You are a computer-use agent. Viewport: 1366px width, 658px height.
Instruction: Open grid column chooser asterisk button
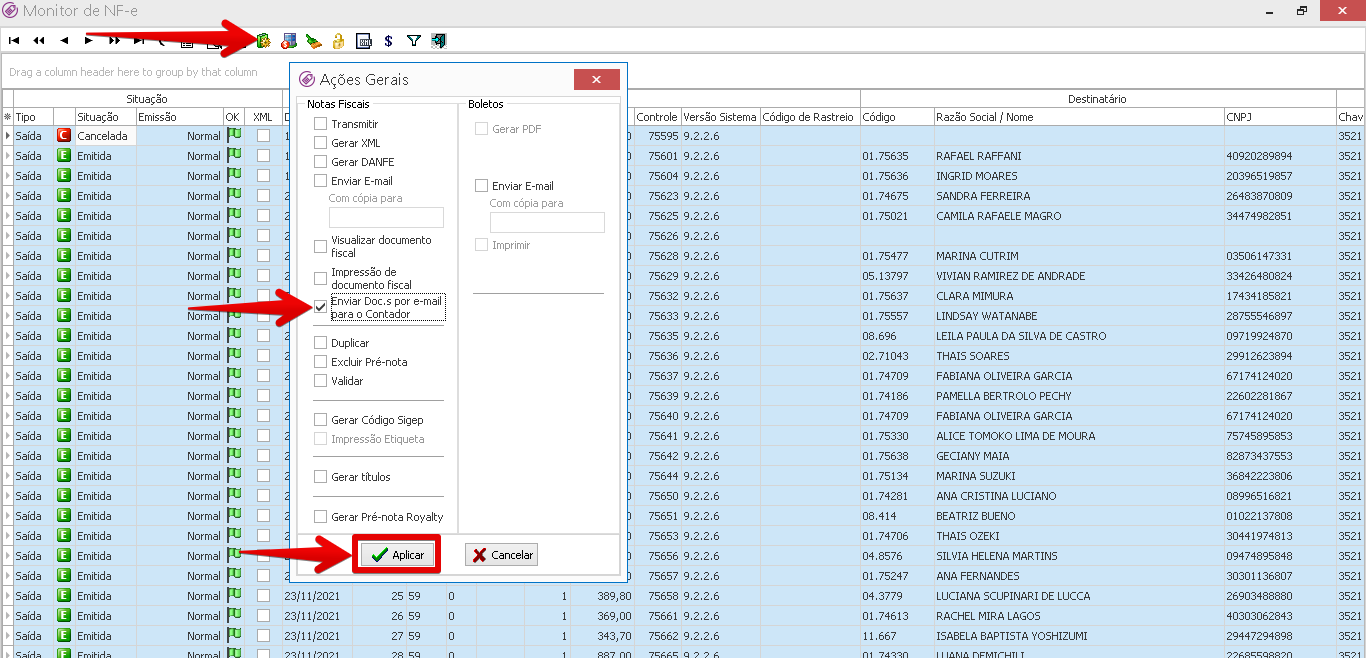(7, 117)
